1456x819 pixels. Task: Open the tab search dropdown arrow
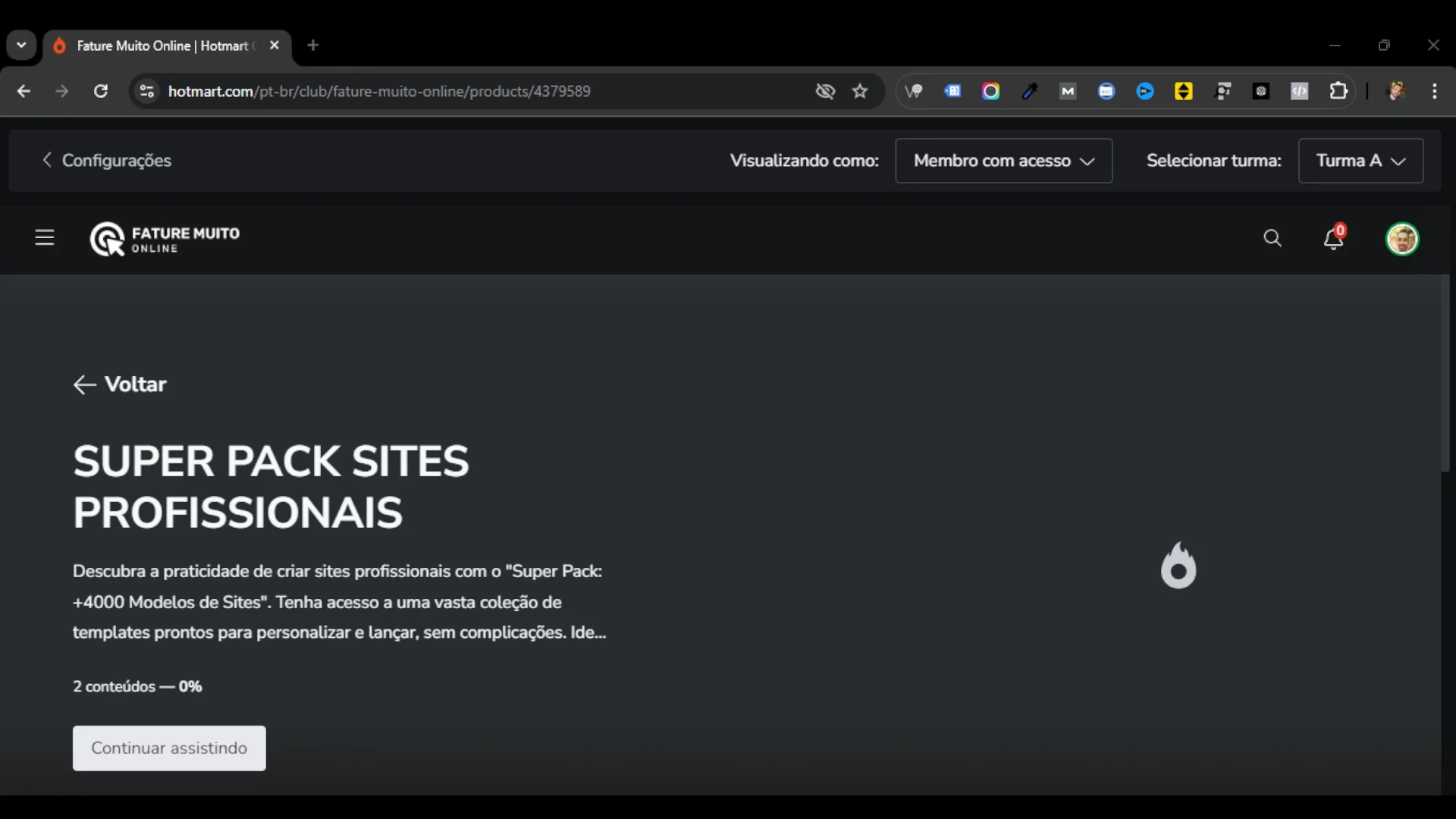click(x=21, y=45)
